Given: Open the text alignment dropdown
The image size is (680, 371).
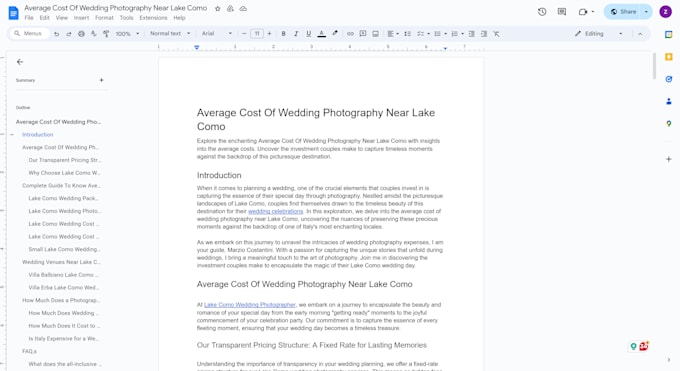Looking at the screenshot, I should tap(393, 33).
